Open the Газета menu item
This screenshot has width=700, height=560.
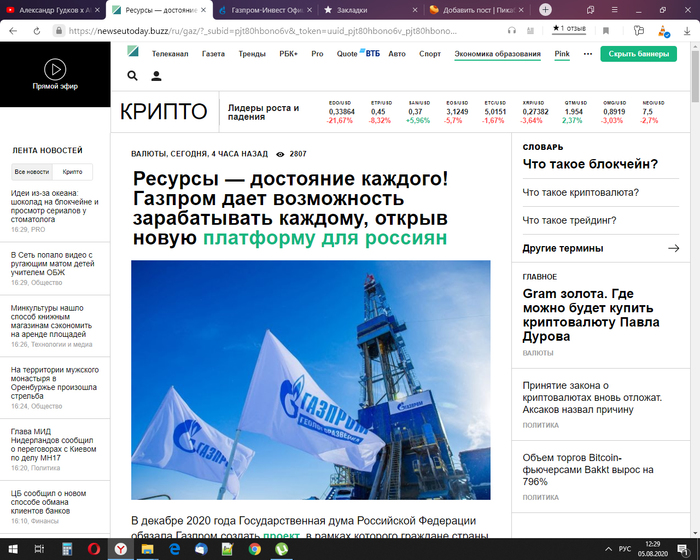[x=213, y=54]
